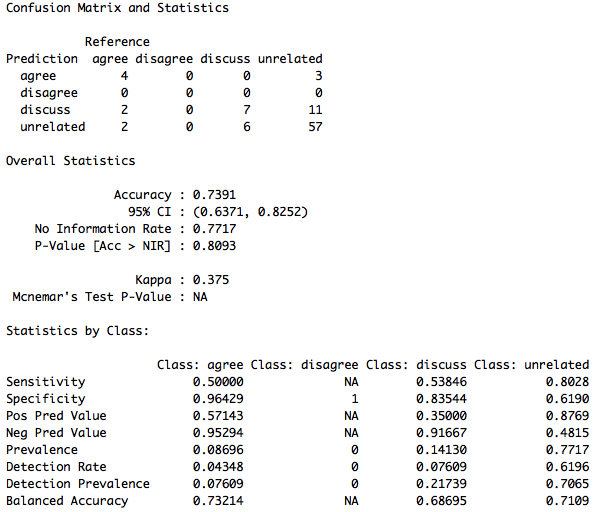Select the "Balanced Accuracy" row label

point(67,501)
